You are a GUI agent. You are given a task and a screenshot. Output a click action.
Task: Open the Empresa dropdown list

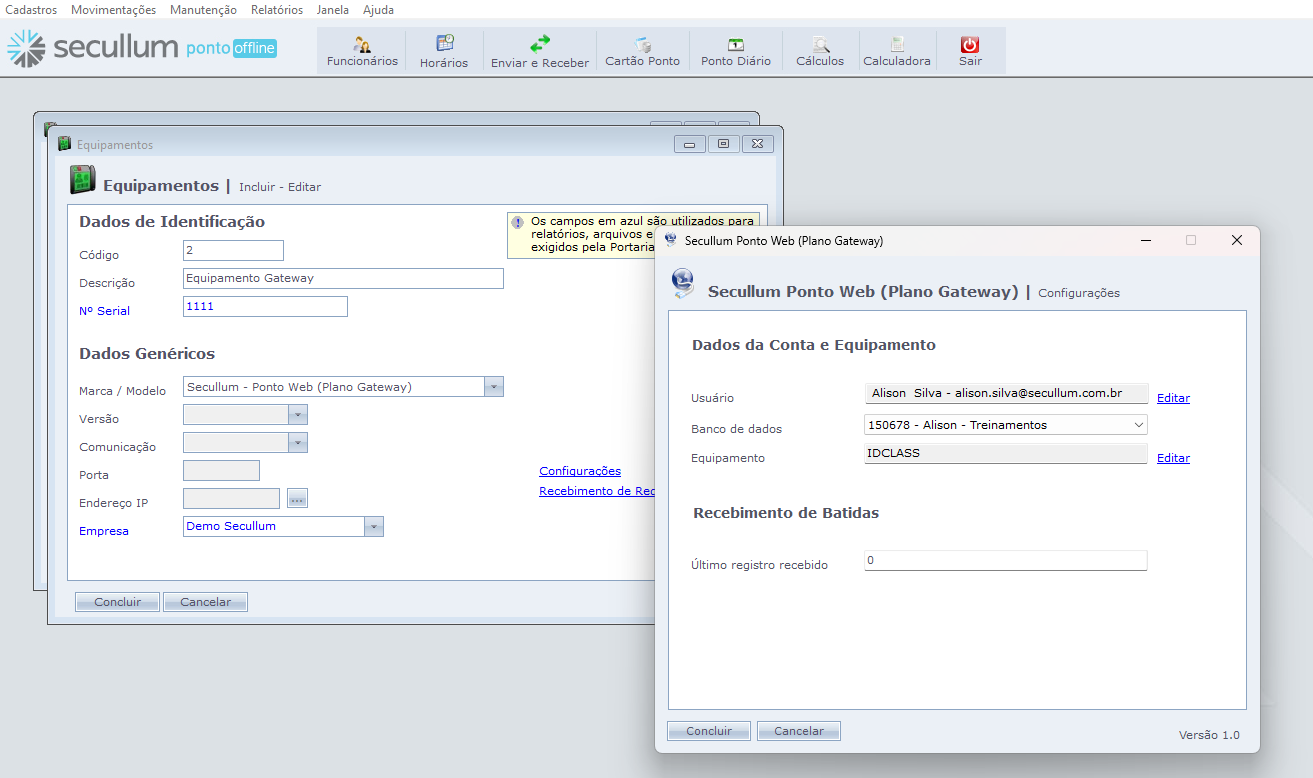point(373,527)
